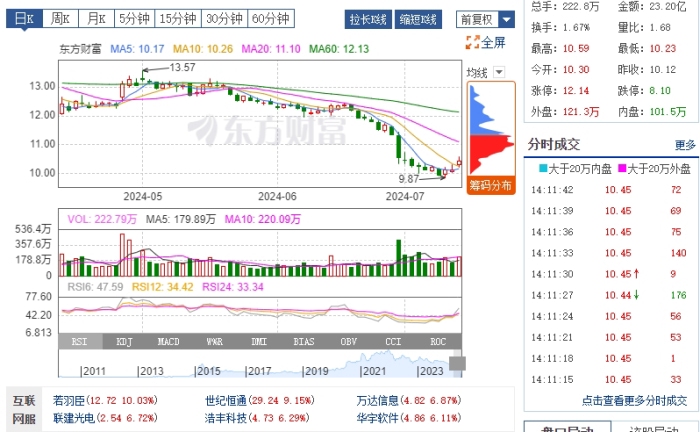Open the 5分钟 chart tab

coord(134,19)
